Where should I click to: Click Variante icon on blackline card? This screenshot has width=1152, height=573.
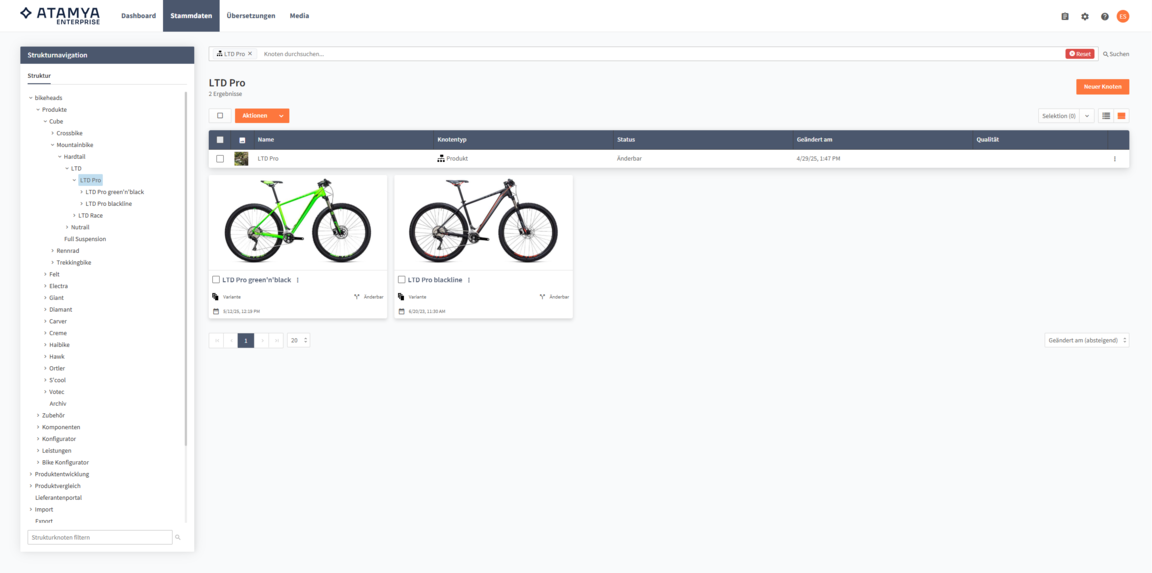coord(401,297)
